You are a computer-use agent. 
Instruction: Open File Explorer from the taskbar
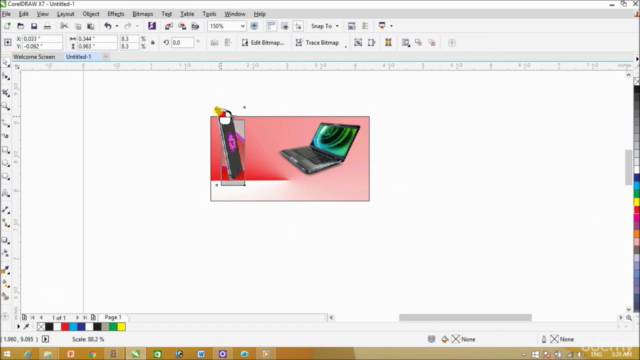tap(48, 354)
